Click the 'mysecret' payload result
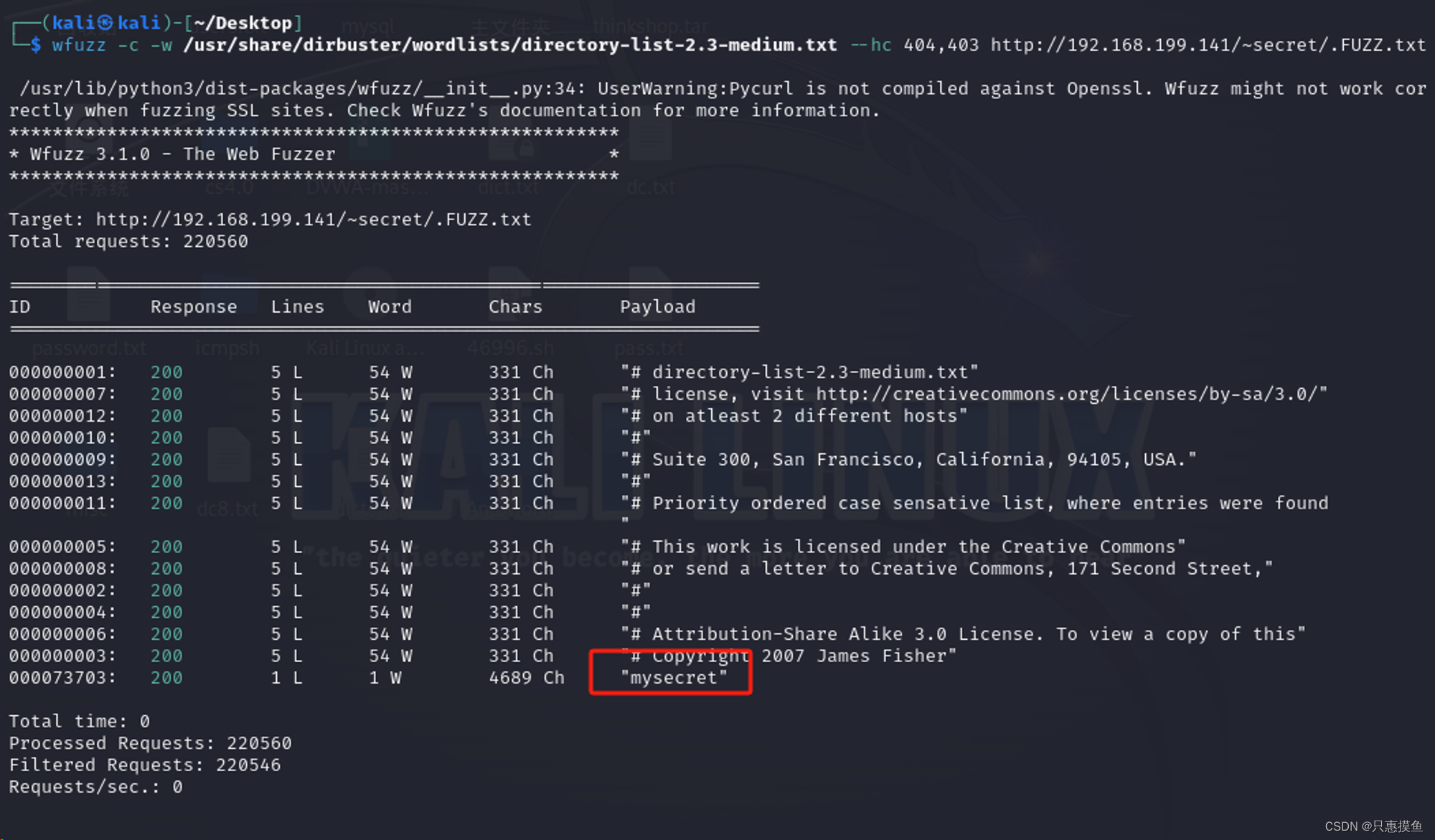1435x840 pixels. (674, 678)
